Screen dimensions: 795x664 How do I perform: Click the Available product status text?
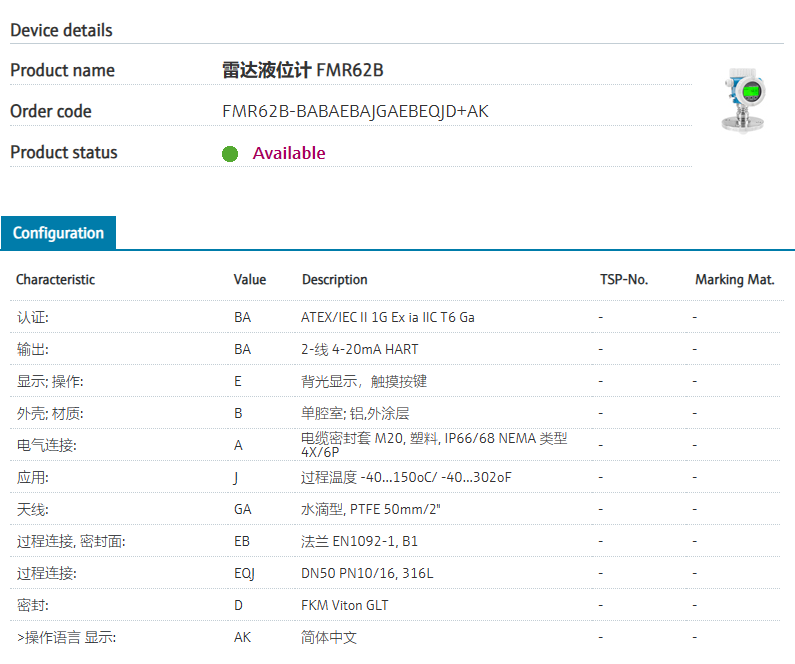point(288,153)
